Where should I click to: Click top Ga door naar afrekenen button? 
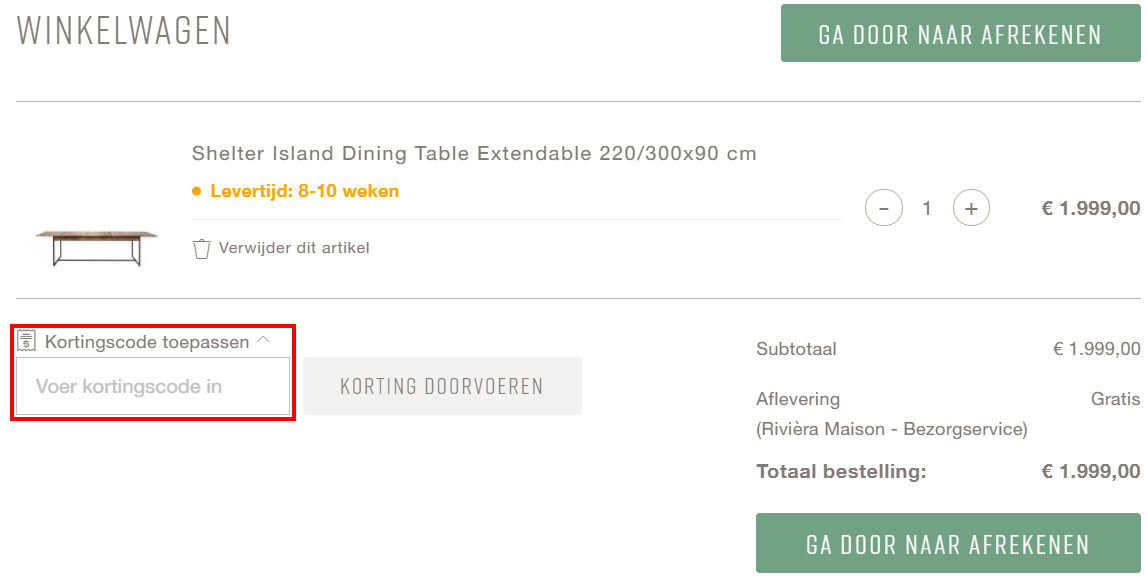coord(960,34)
